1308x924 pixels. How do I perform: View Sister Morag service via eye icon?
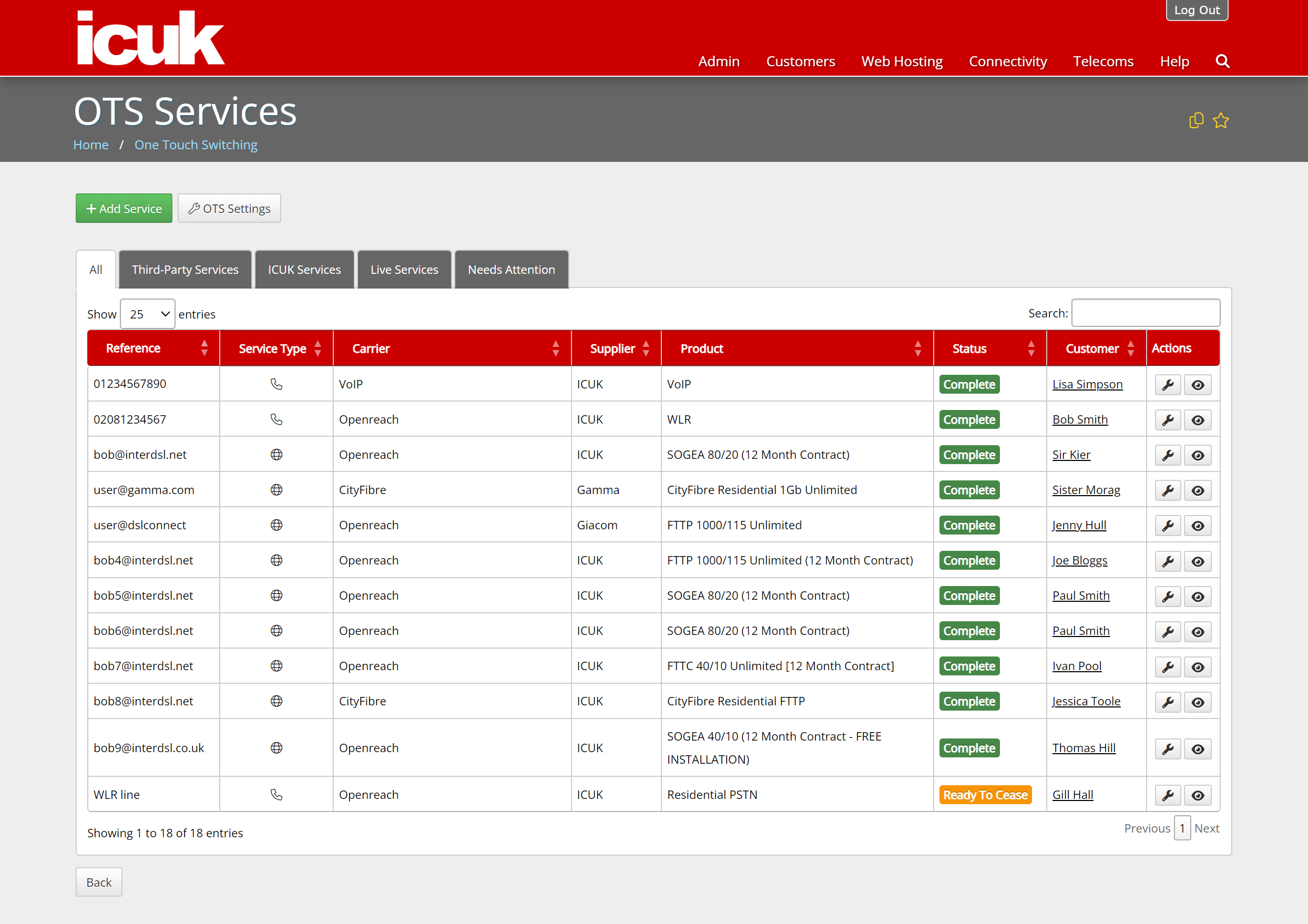[x=1198, y=490]
